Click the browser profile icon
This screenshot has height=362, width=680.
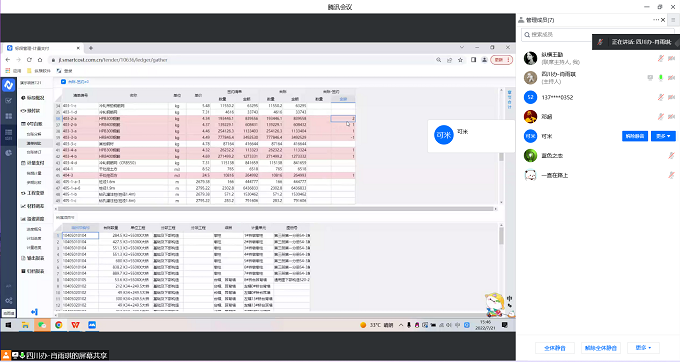484,60
